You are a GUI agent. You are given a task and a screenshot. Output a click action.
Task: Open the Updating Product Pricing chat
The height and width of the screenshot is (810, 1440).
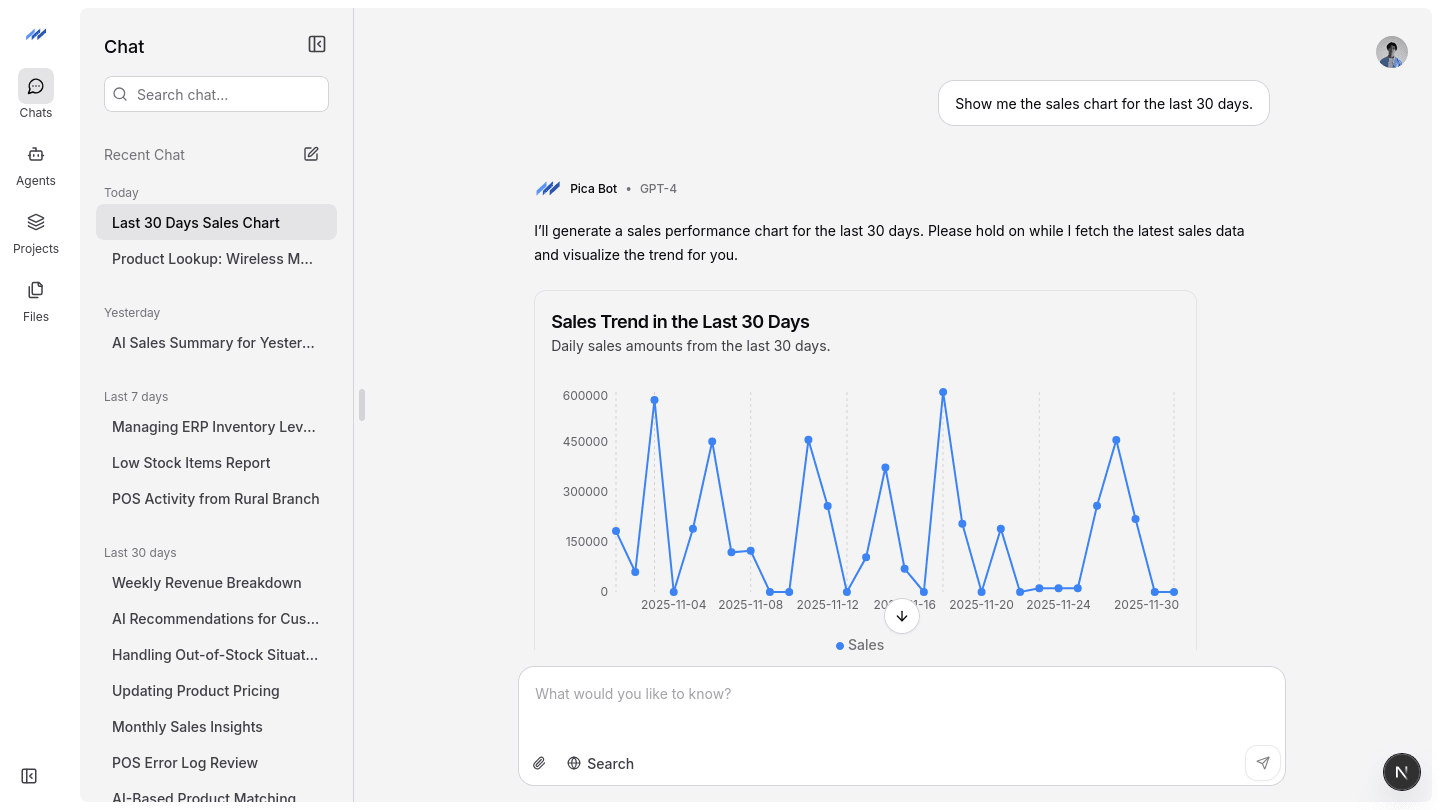[216, 690]
